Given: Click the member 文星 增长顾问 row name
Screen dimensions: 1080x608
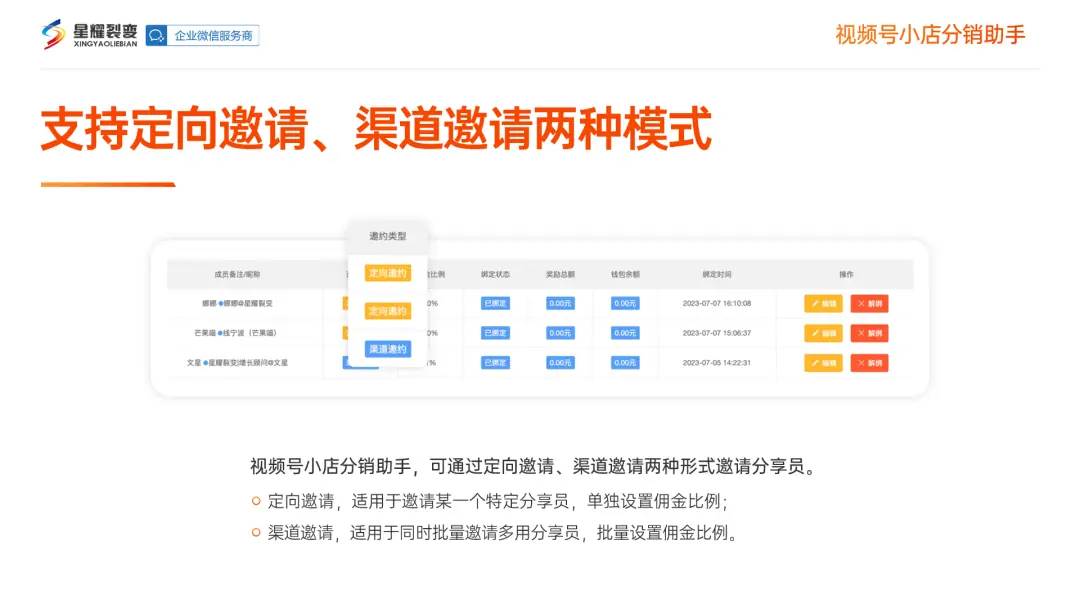Looking at the screenshot, I should (x=237, y=362).
